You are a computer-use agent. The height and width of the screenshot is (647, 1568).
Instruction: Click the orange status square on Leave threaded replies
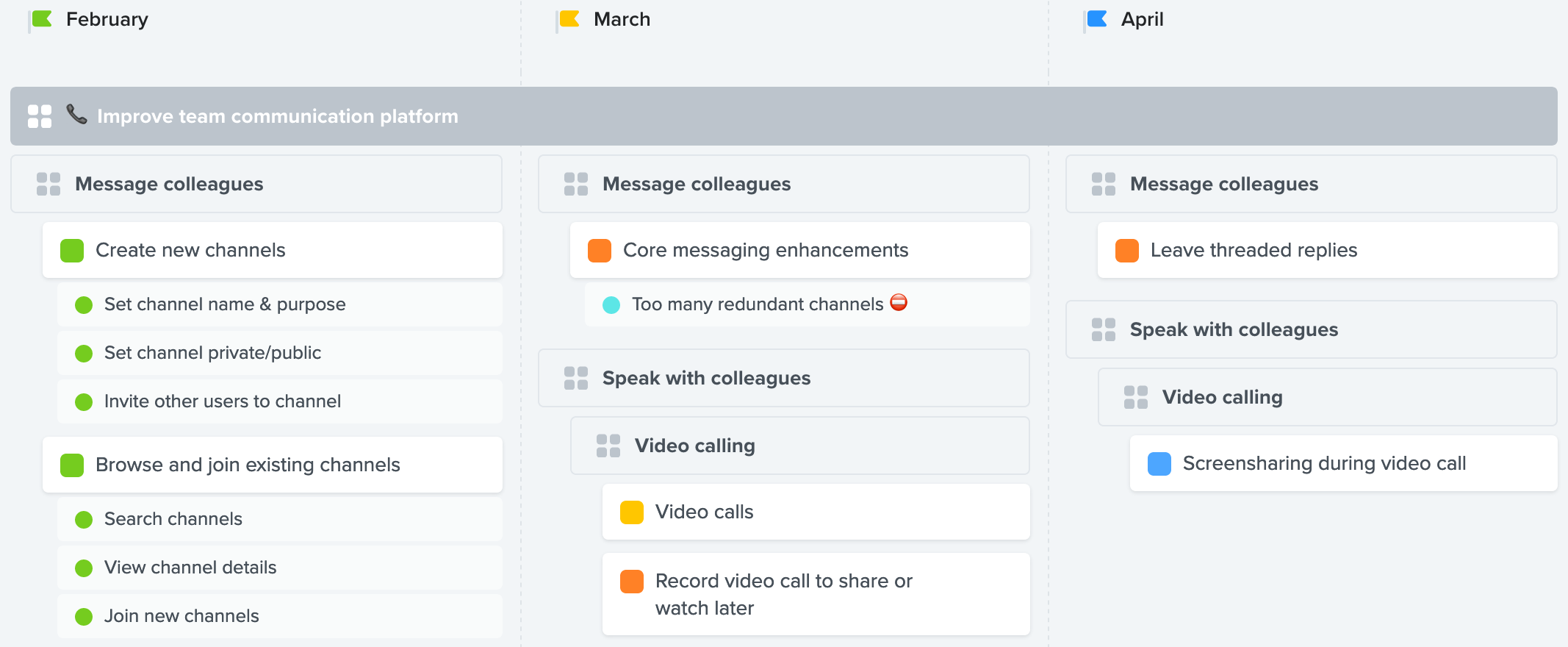[1127, 251]
